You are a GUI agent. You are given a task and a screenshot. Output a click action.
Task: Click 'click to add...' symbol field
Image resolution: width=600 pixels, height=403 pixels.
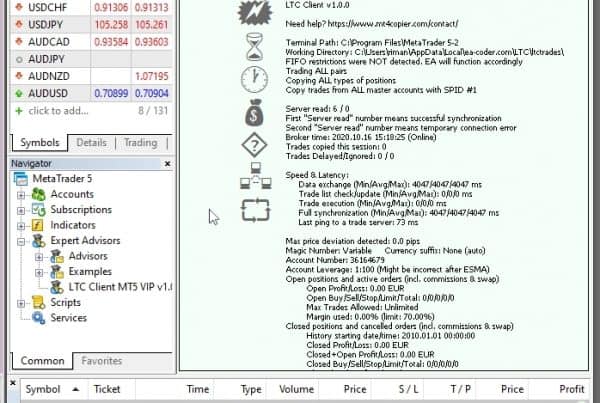[58, 111]
